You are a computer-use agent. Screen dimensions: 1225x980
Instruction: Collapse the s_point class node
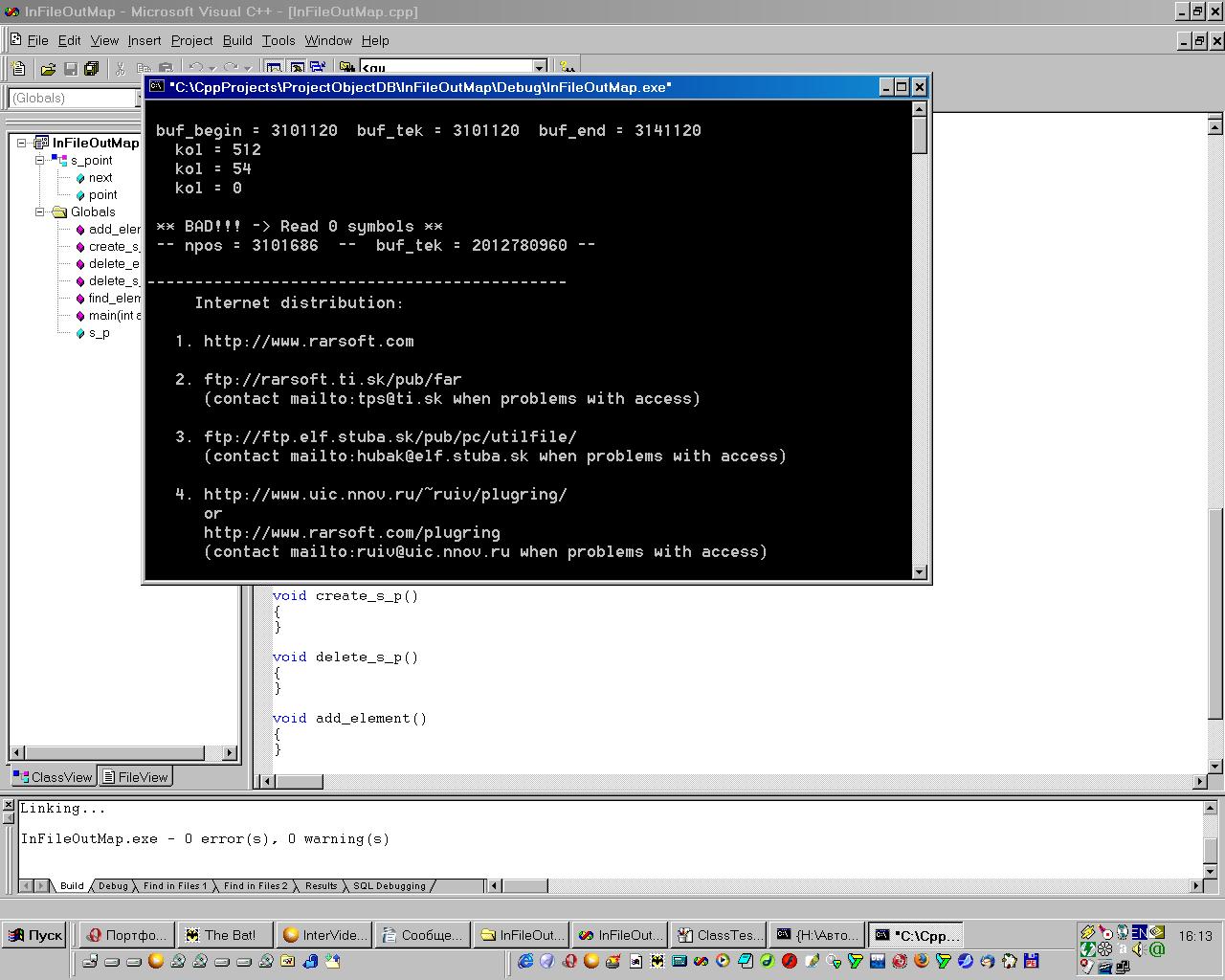pyautogui.click(x=40, y=160)
